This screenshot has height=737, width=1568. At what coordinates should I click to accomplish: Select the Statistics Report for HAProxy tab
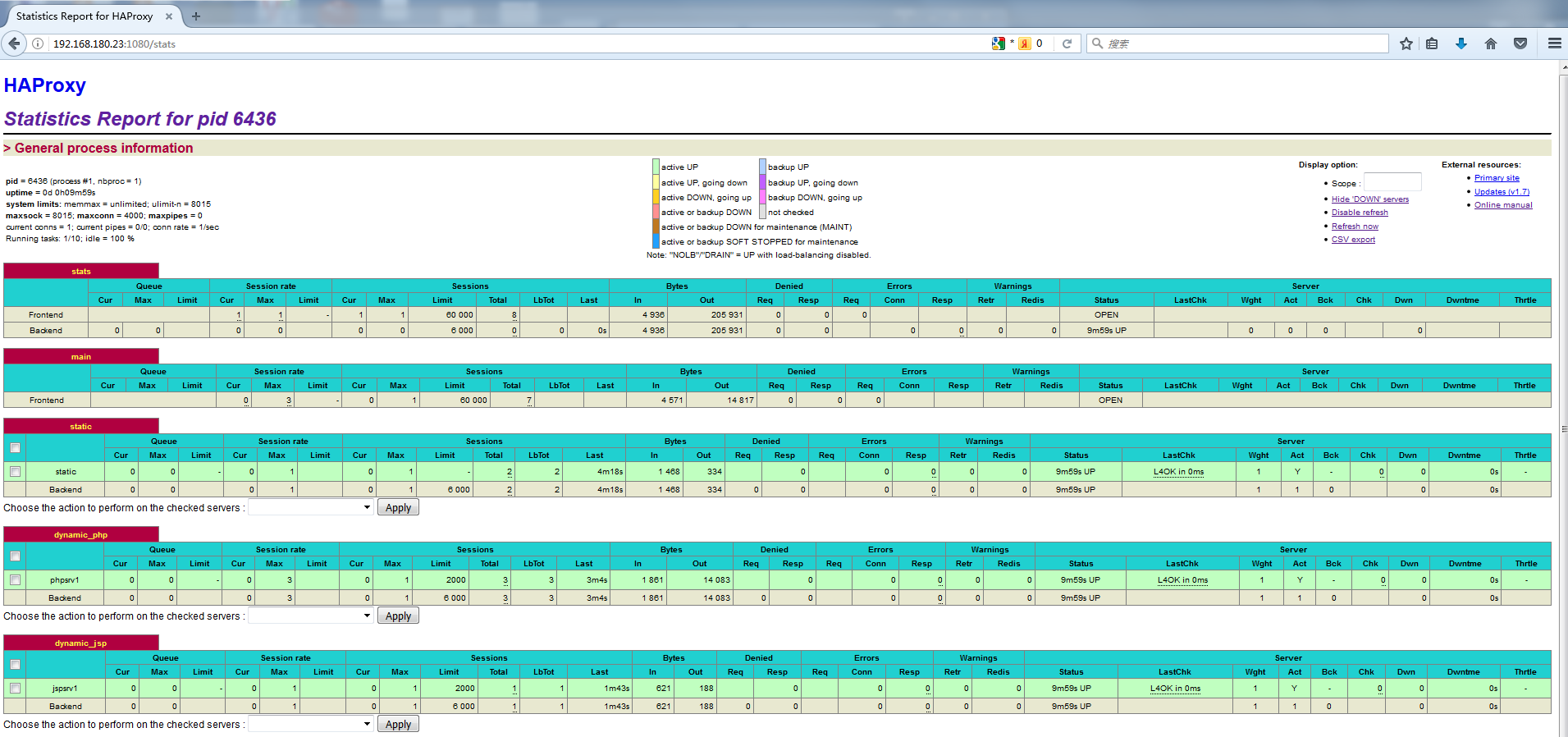coord(85,16)
